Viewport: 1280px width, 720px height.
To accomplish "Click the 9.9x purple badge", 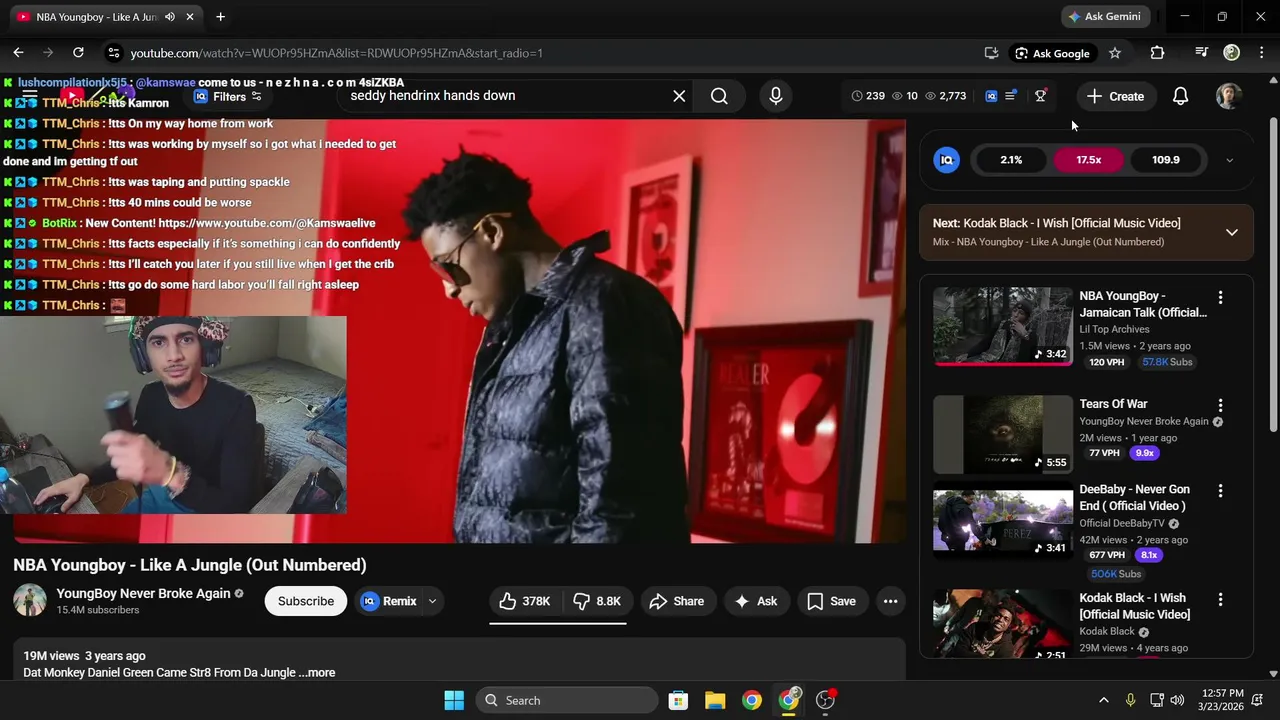I will (x=1145, y=453).
